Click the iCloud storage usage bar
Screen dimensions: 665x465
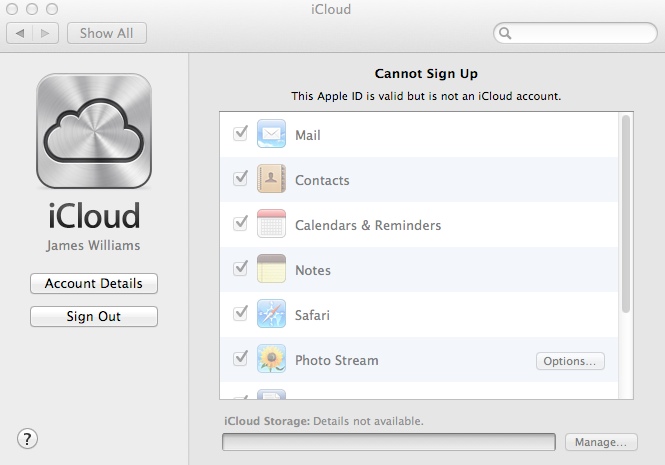(x=389, y=442)
